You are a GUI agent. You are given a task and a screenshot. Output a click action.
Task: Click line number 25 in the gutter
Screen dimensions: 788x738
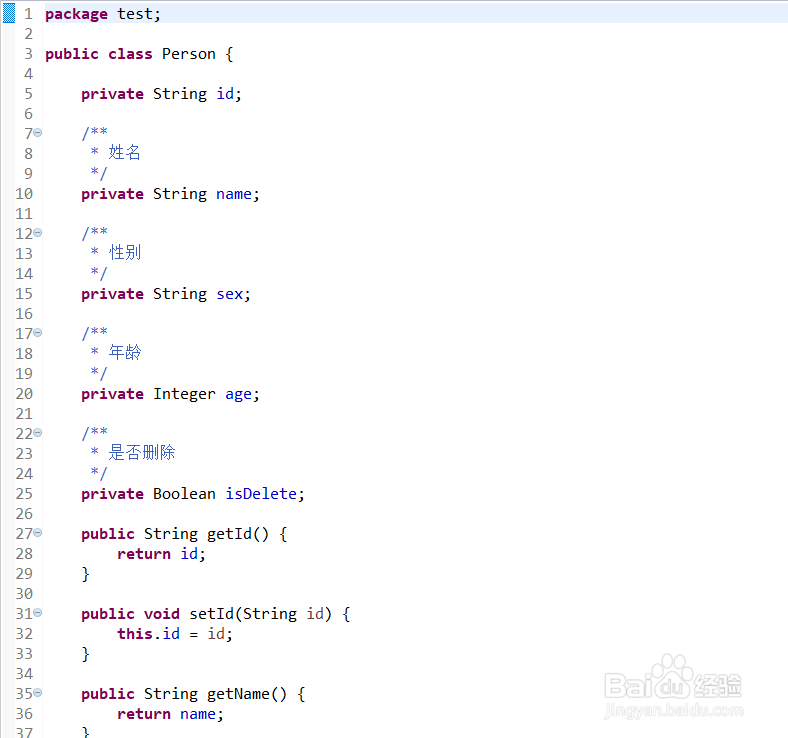[x=24, y=494]
